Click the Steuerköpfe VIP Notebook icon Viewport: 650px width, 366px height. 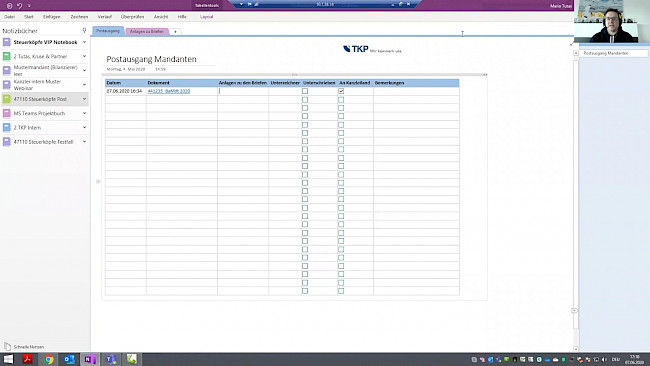pos(7,42)
